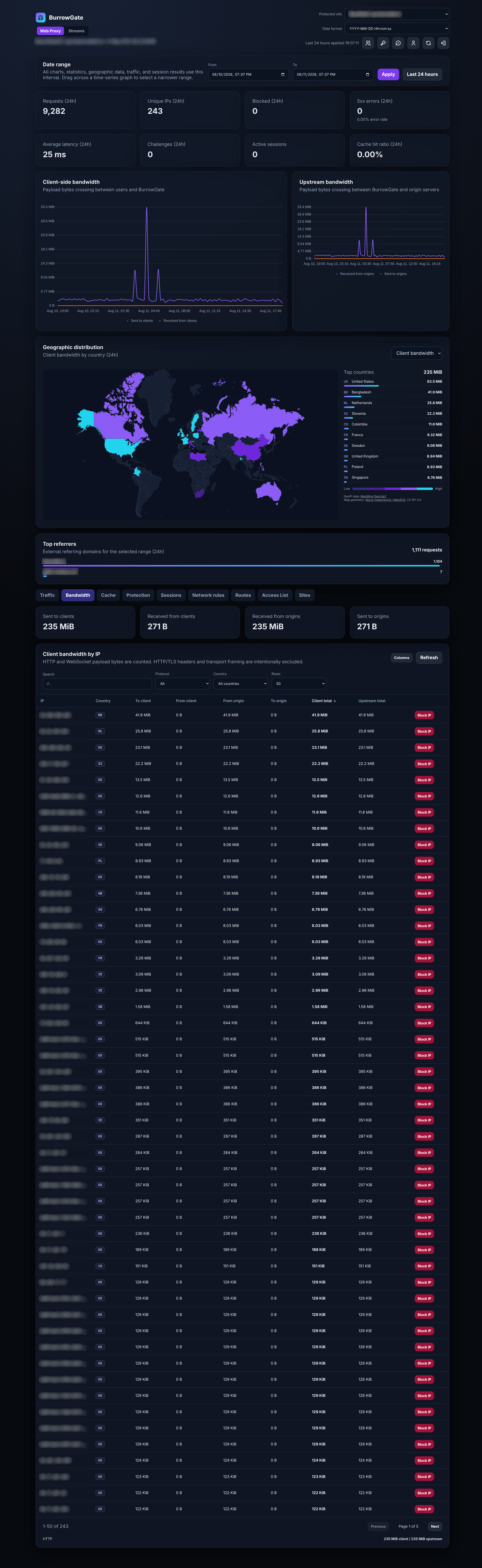The height and width of the screenshot is (1568, 482).
Task: Click the CO country badge in 11.6 MiB row
Action: (100, 812)
